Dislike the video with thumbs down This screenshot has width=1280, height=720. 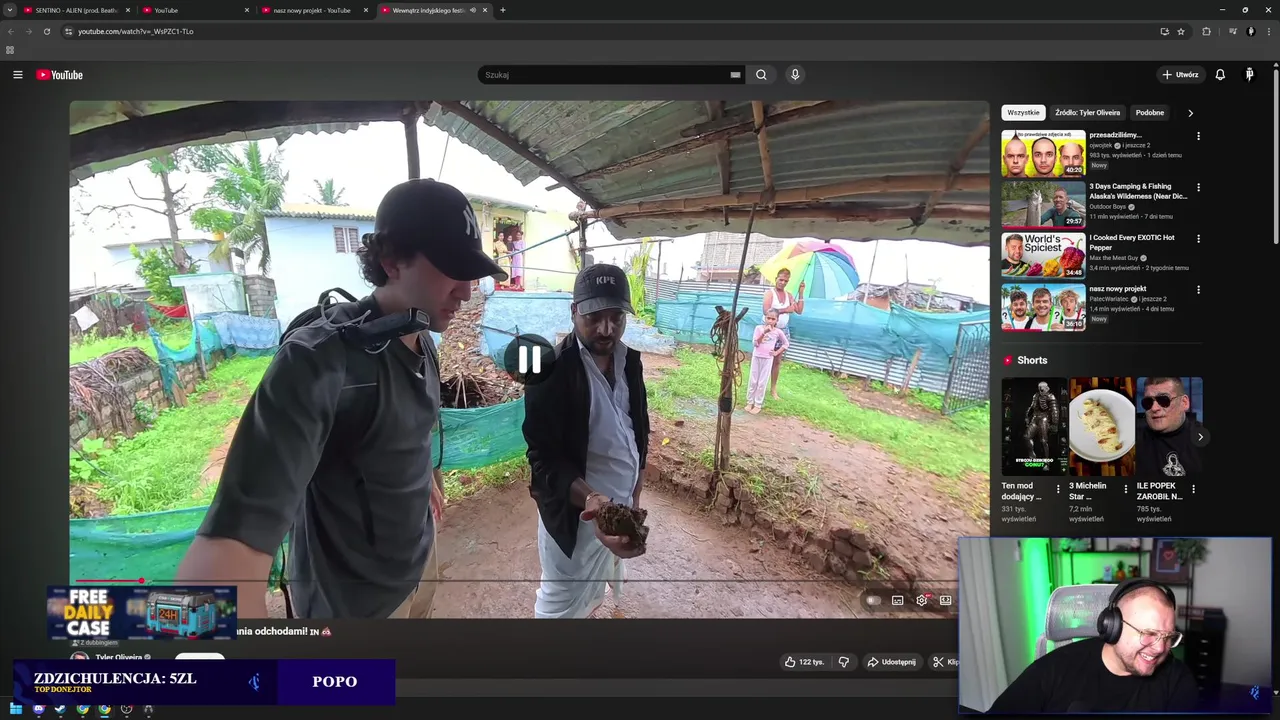coord(843,662)
